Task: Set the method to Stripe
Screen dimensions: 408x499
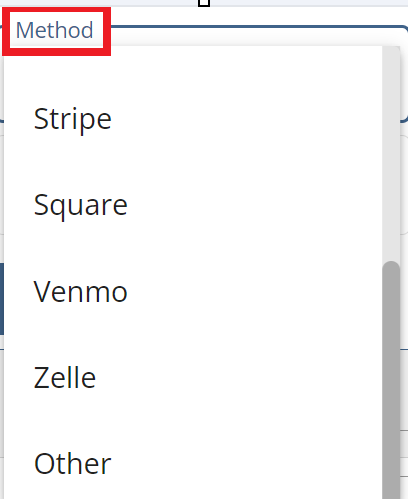Action: [x=193, y=119]
